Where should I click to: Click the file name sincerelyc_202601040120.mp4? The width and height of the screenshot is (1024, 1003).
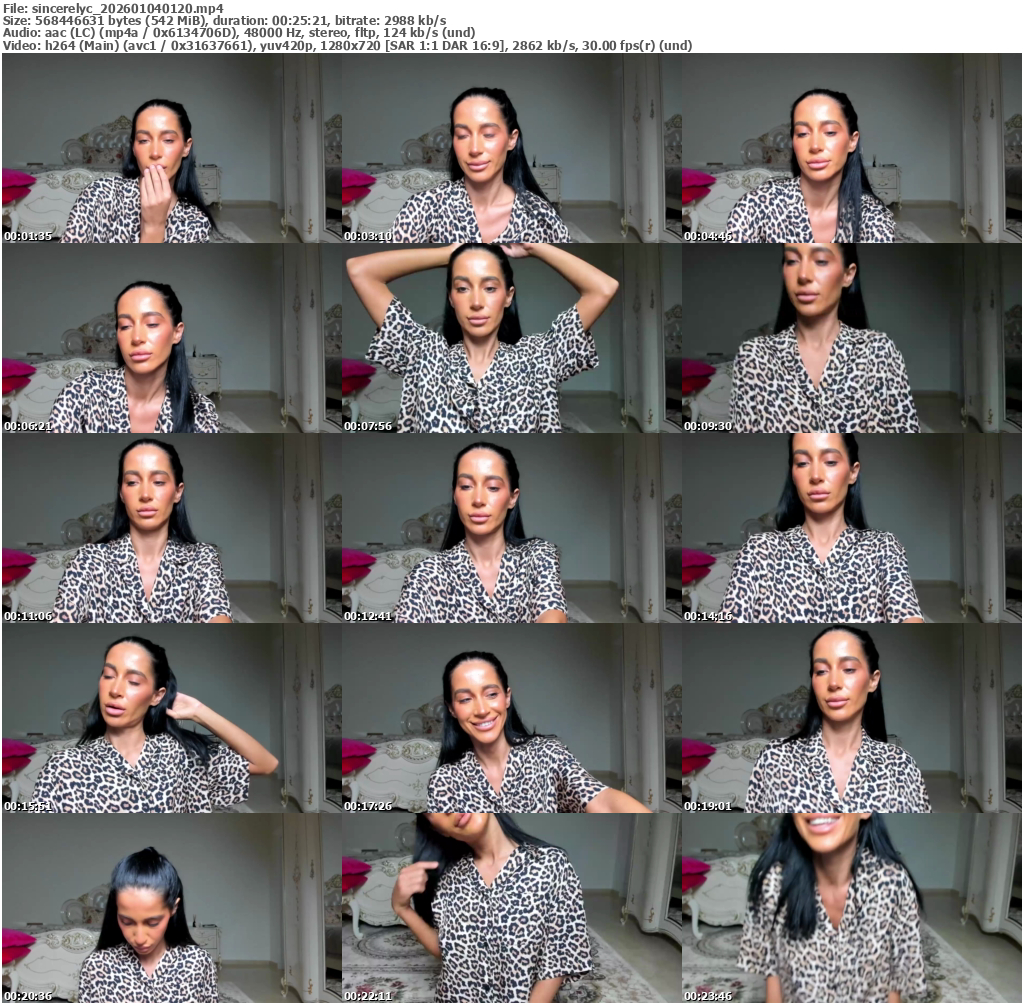pyautogui.click(x=127, y=8)
